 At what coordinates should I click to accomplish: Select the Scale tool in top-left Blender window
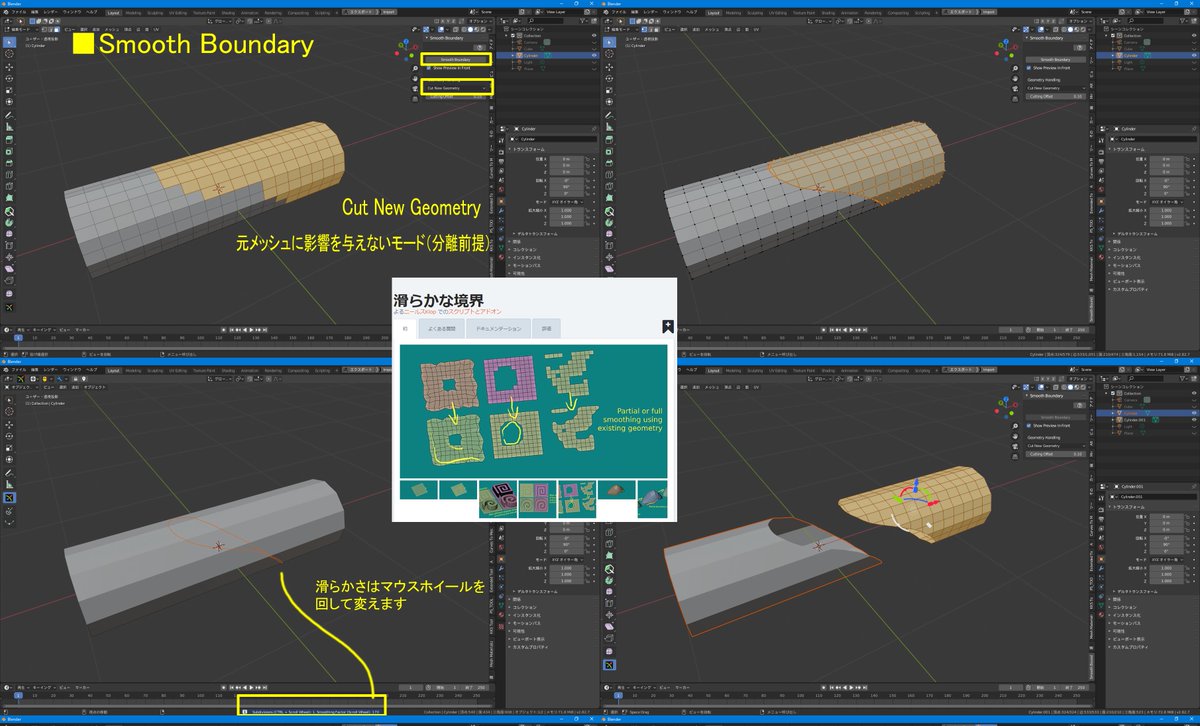(9, 90)
